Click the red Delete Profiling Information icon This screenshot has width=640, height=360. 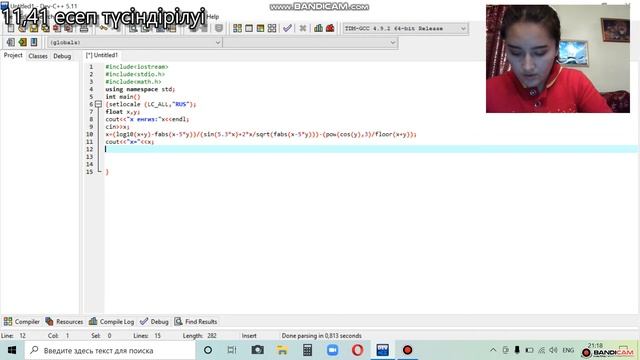(330, 28)
